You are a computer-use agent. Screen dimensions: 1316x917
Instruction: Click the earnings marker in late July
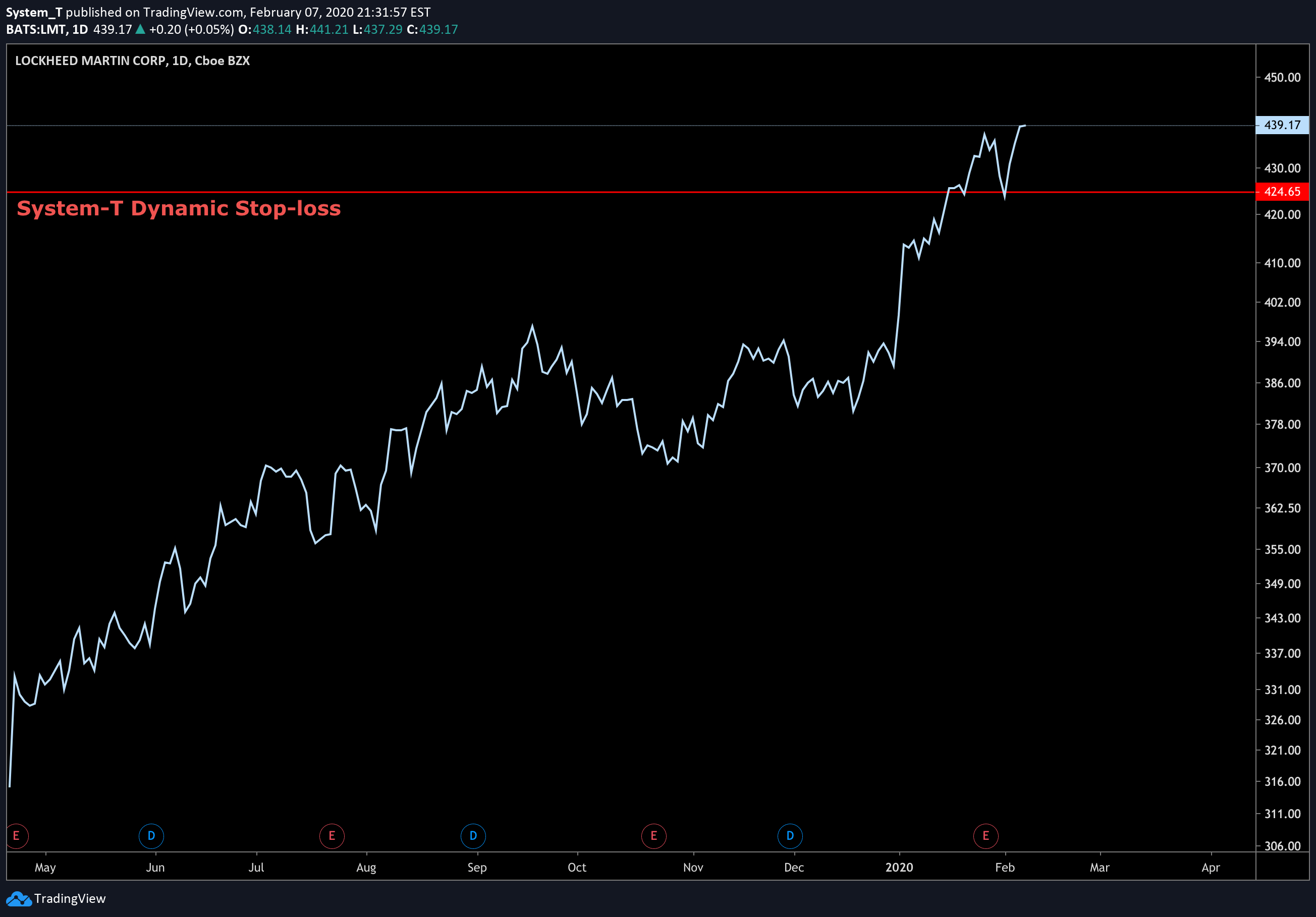(x=332, y=836)
